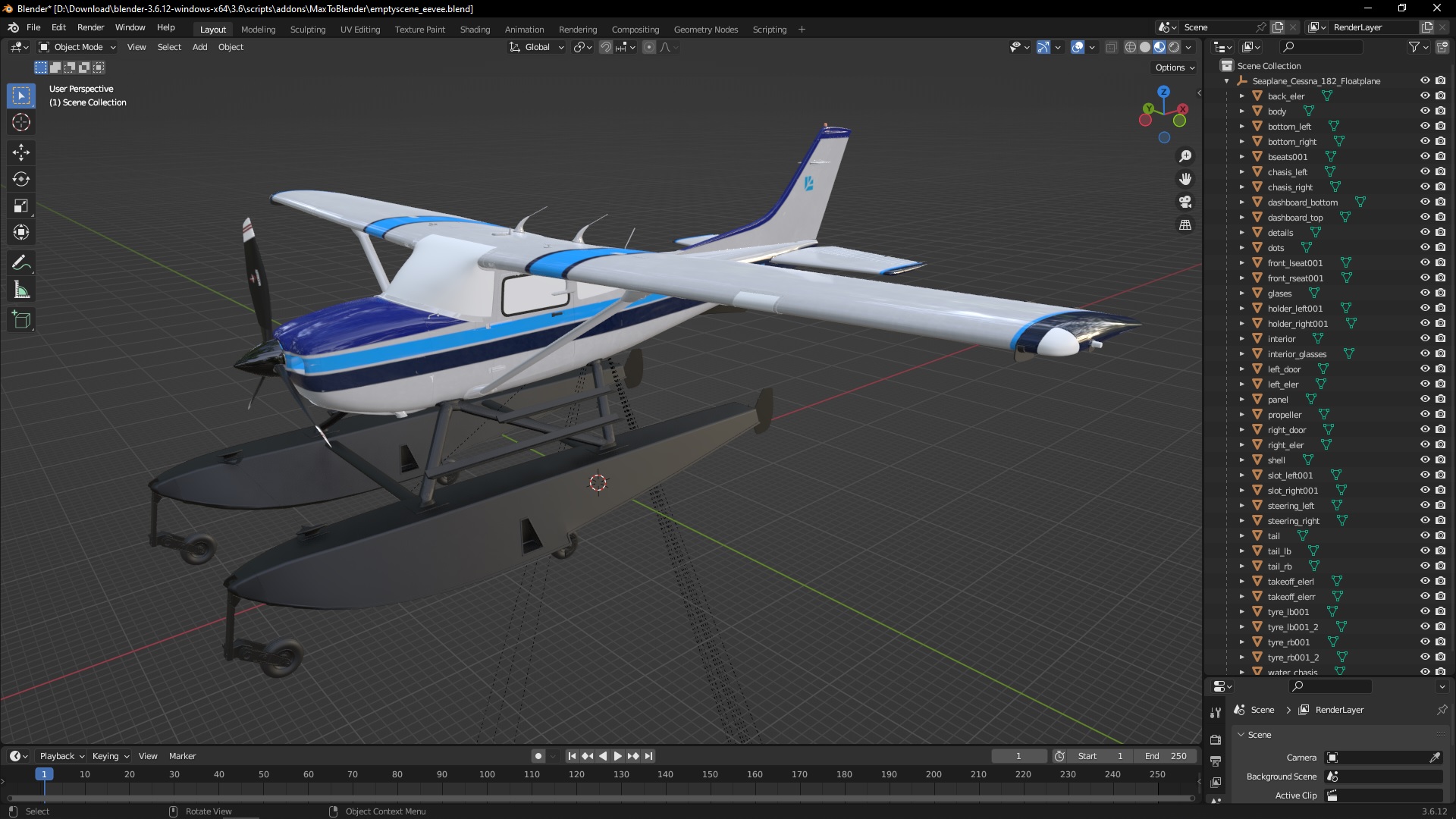Open the Tool properties tab
The height and width of the screenshot is (819, 1456).
[1216, 713]
